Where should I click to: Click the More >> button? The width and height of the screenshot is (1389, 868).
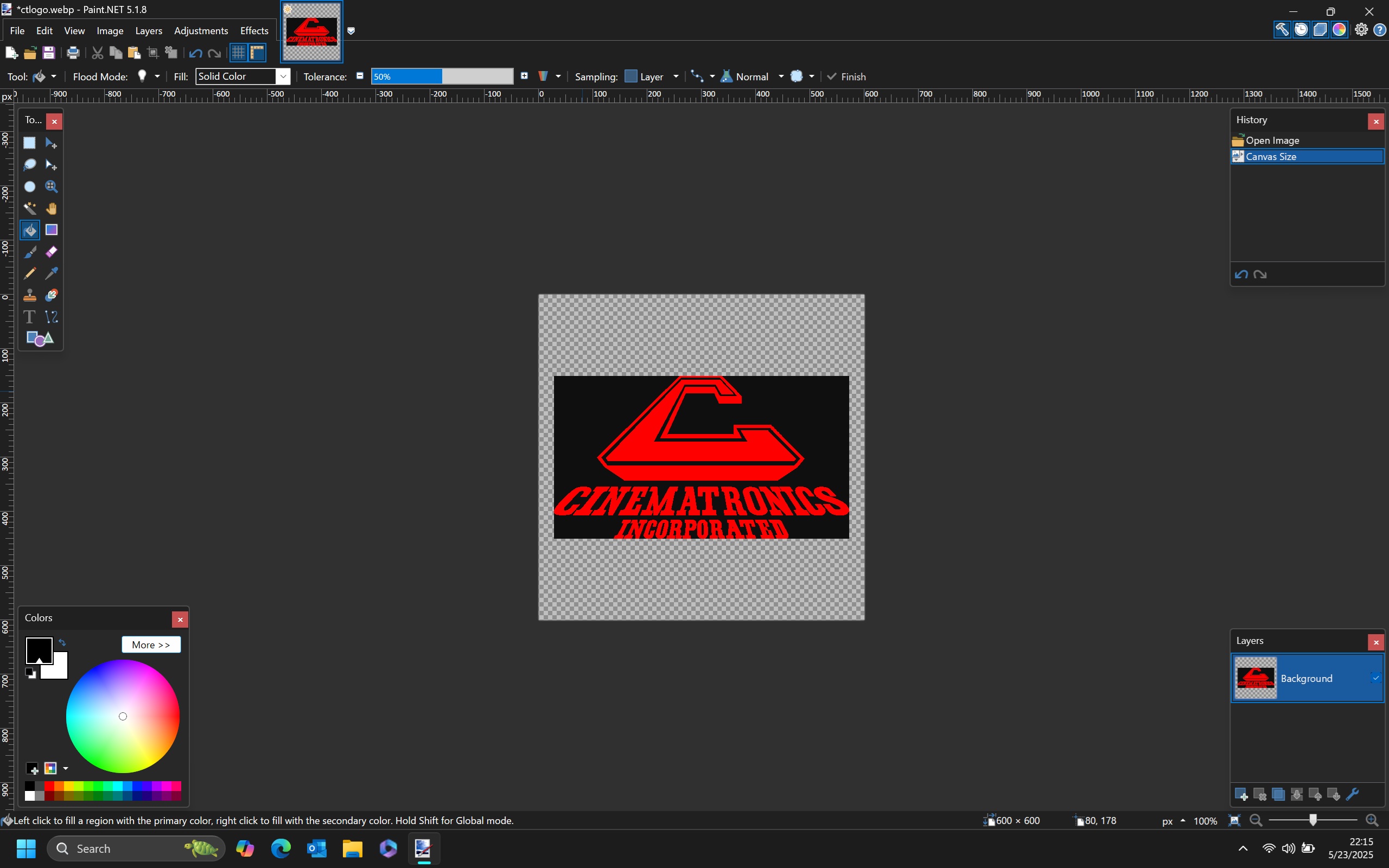151,644
